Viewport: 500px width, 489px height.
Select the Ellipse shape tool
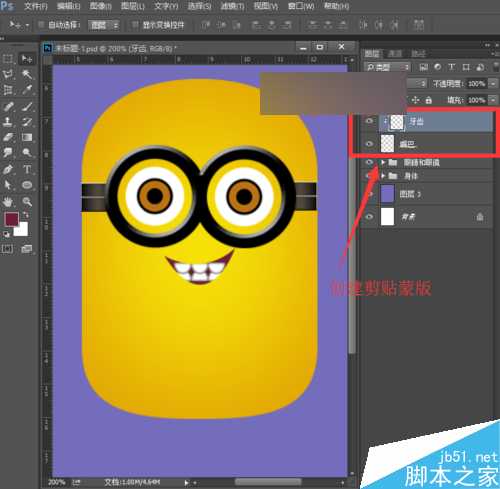[x=27, y=185]
